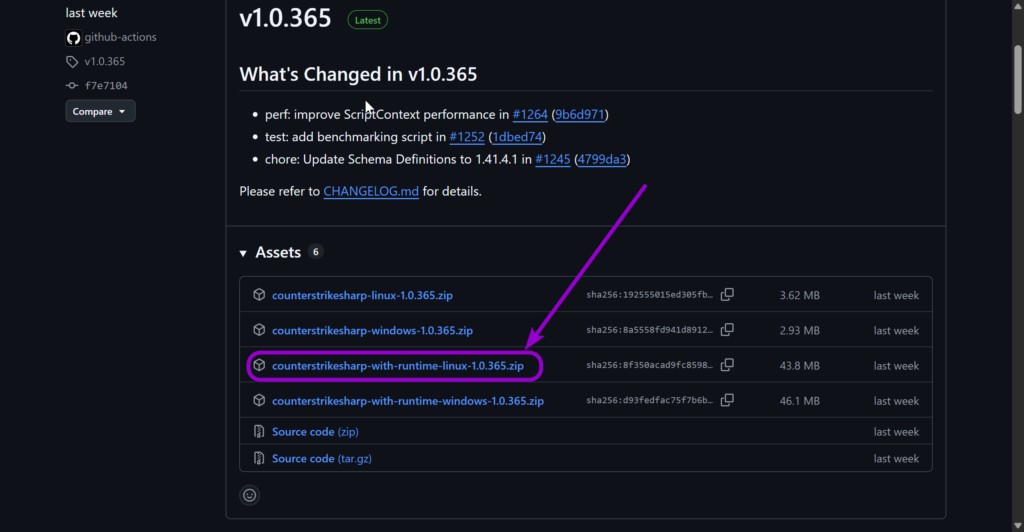The width and height of the screenshot is (1024, 532).
Task: Click the 46.1 MB file size
Action: (x=799, y=401)
